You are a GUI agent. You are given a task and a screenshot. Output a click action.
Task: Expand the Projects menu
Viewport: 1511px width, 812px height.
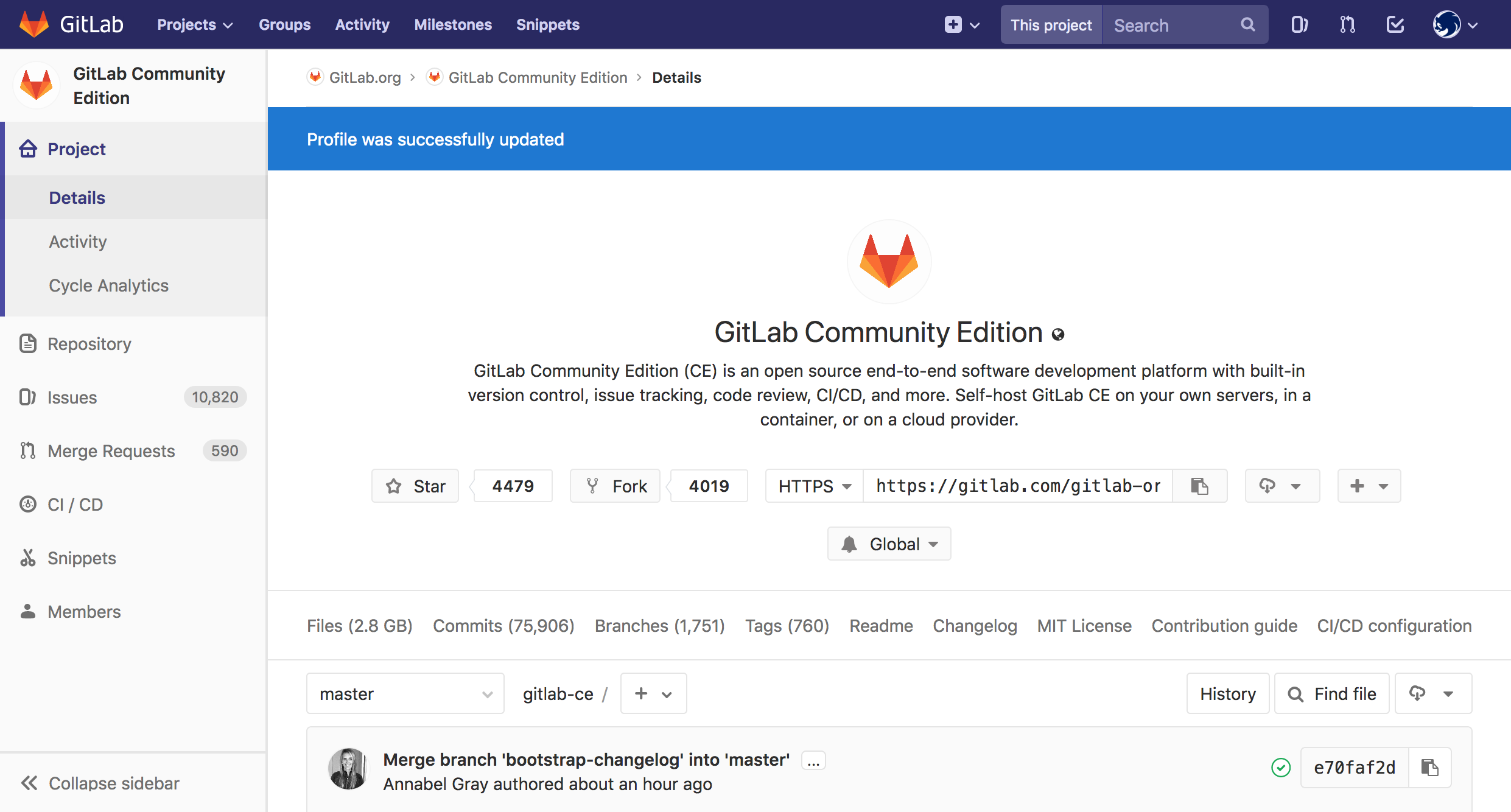coord(194,24)
